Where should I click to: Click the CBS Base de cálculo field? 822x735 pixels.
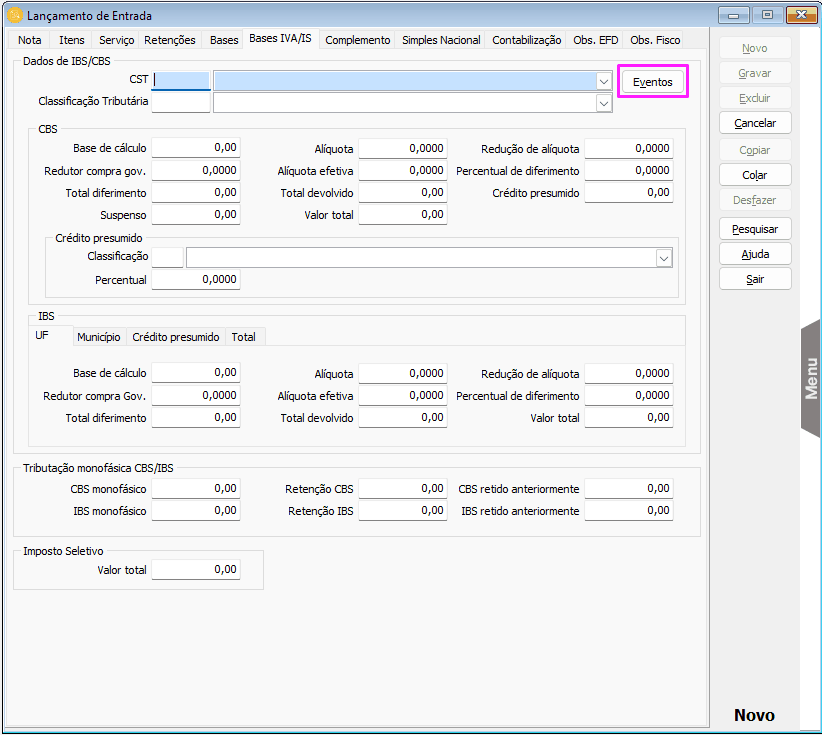tap(196, 148)
